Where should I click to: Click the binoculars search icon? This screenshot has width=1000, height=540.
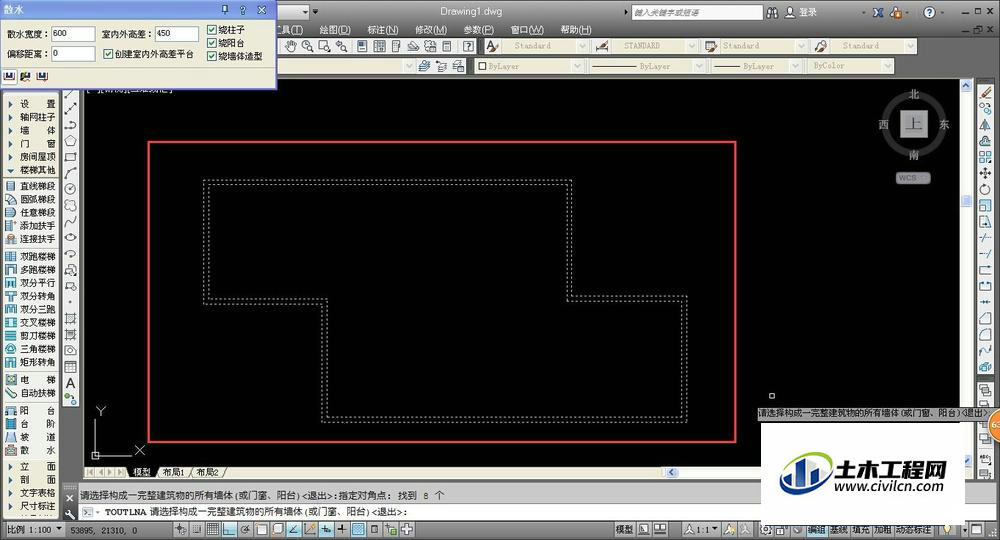[x=772, y=12]
